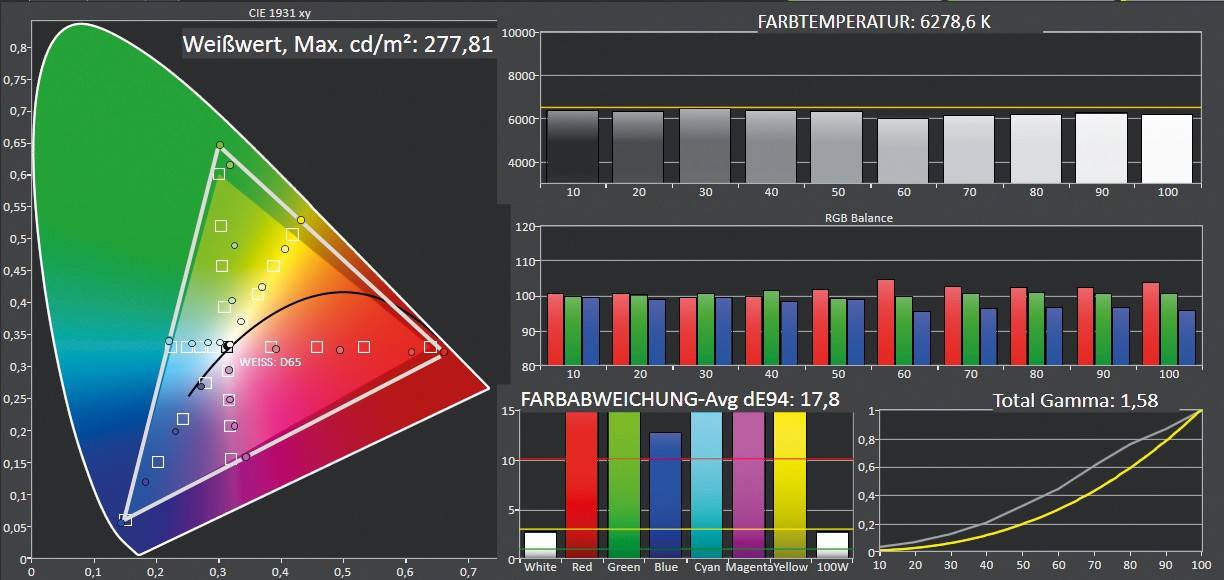This screenshot has height=580, width=1224.
Task: Click the "80" value on the RGB Balance vertical axis
Action: coord(529,367)
